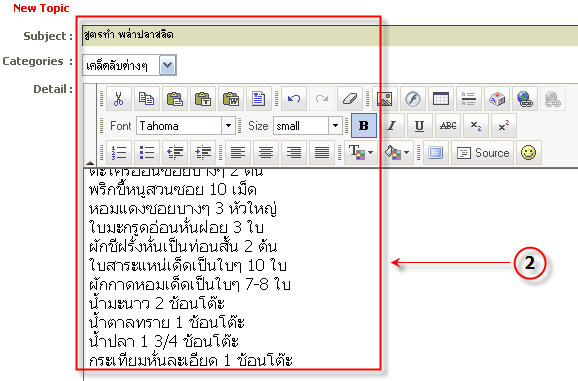The height and width of the screenshot is (381, 578).
Task: Click the Insert Flash icon
Action: [x=413, y=99]
